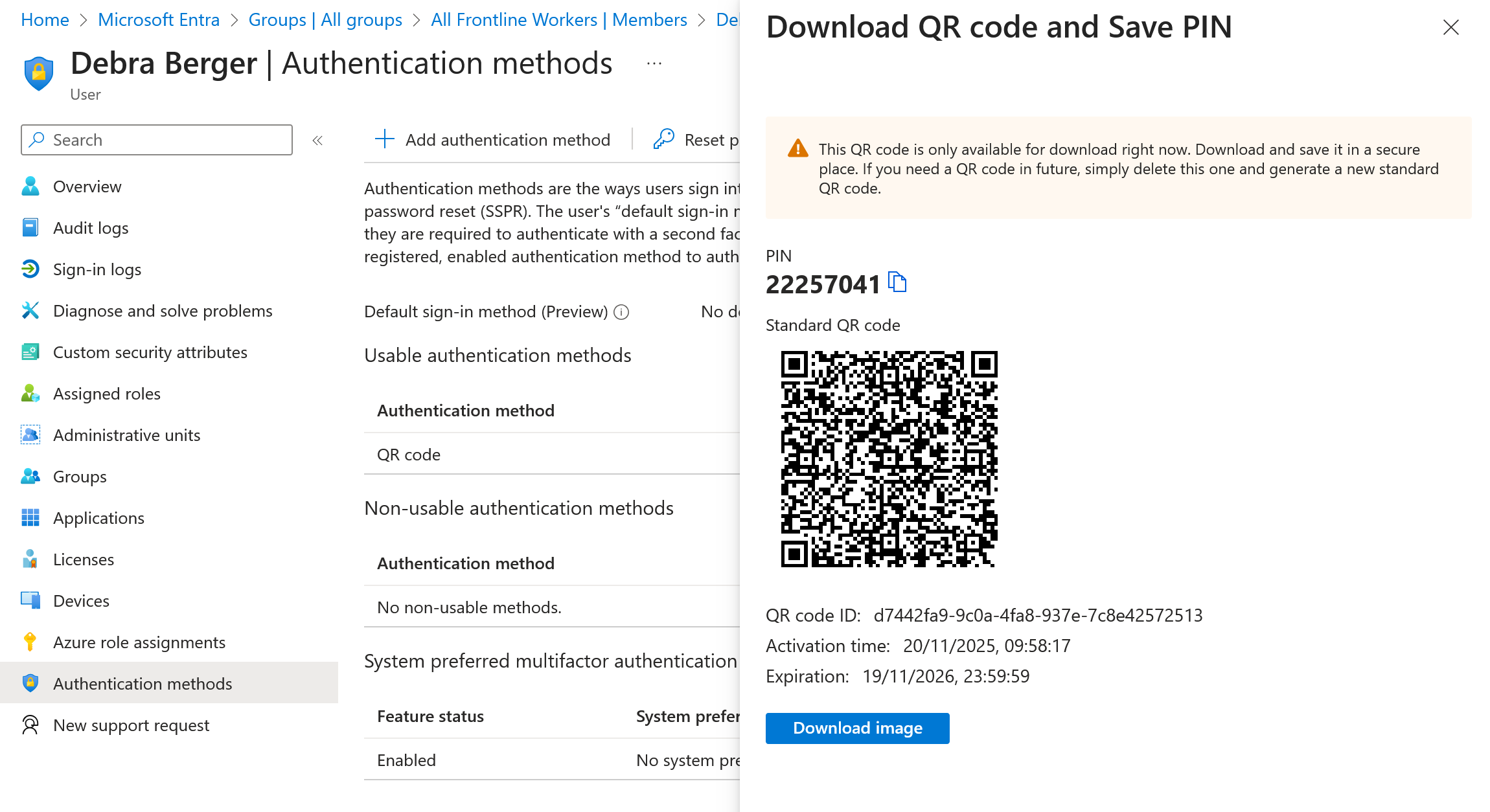This screenshot has width=1490, height=812.
Task: Go to the Microsoft Entra breadcrumb link
Action: [159, 20]
